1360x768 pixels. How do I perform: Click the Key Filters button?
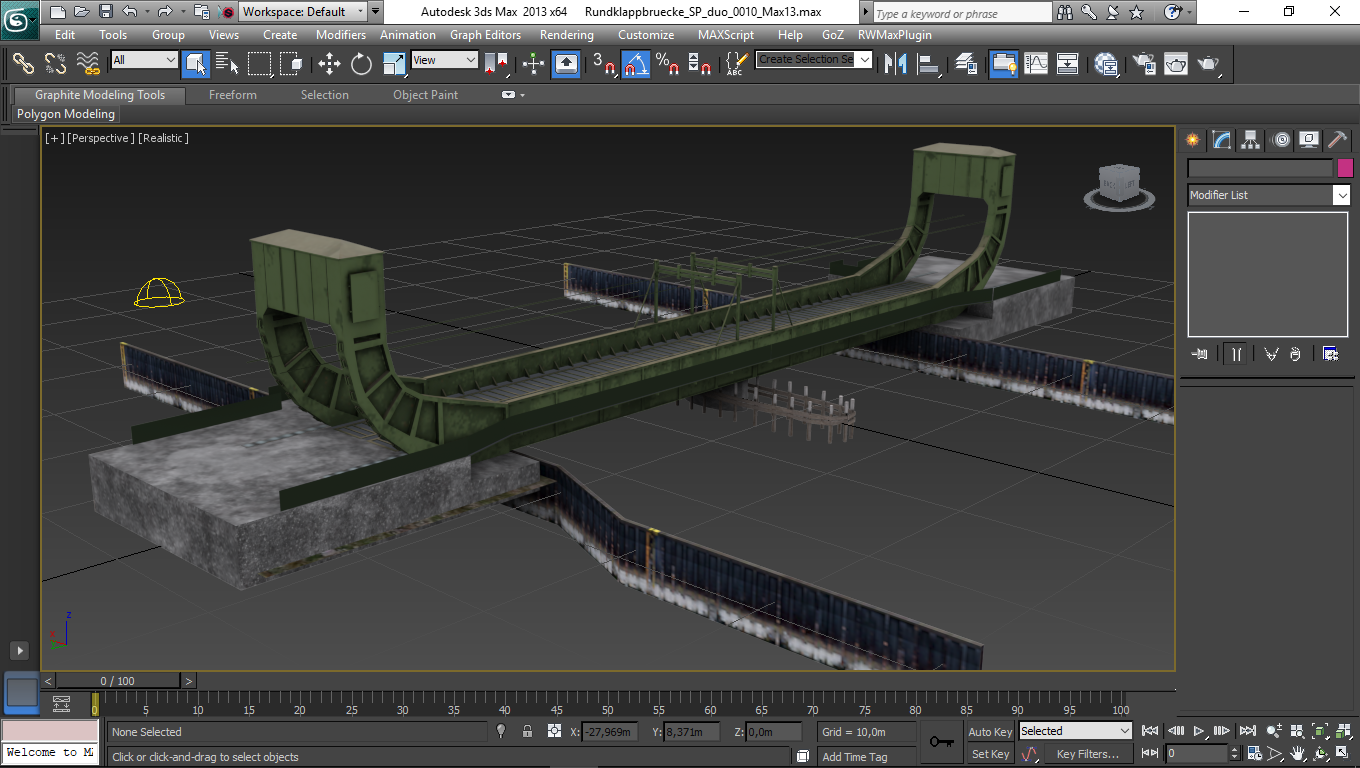point(1087,754)
